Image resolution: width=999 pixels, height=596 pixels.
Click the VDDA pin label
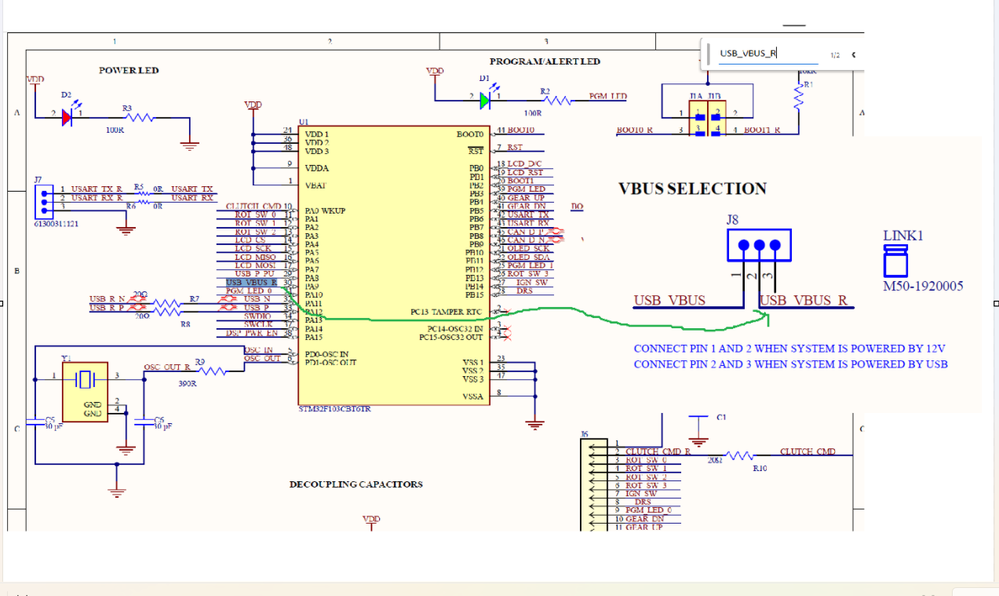point(317,168)
